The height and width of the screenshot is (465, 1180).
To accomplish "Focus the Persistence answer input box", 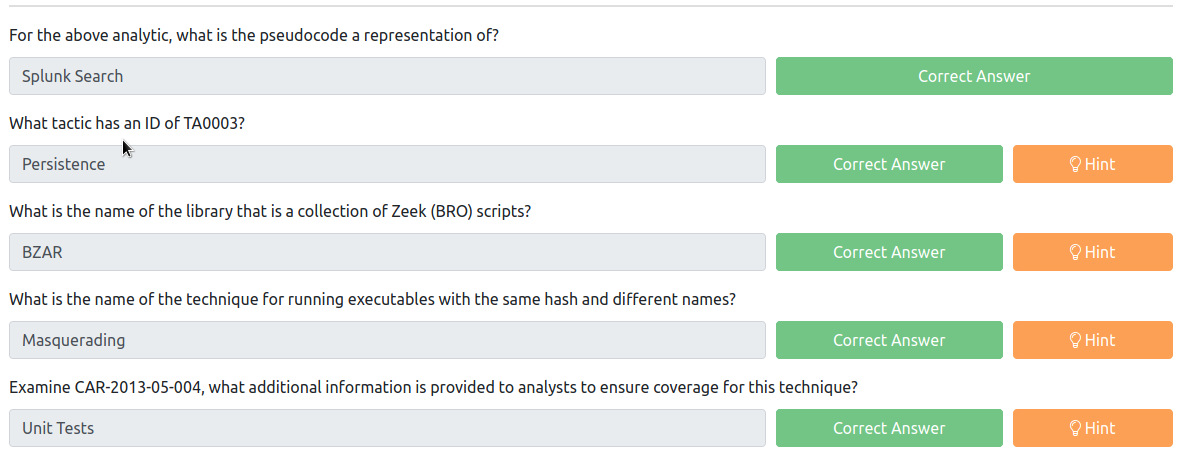I will [388, 164].
